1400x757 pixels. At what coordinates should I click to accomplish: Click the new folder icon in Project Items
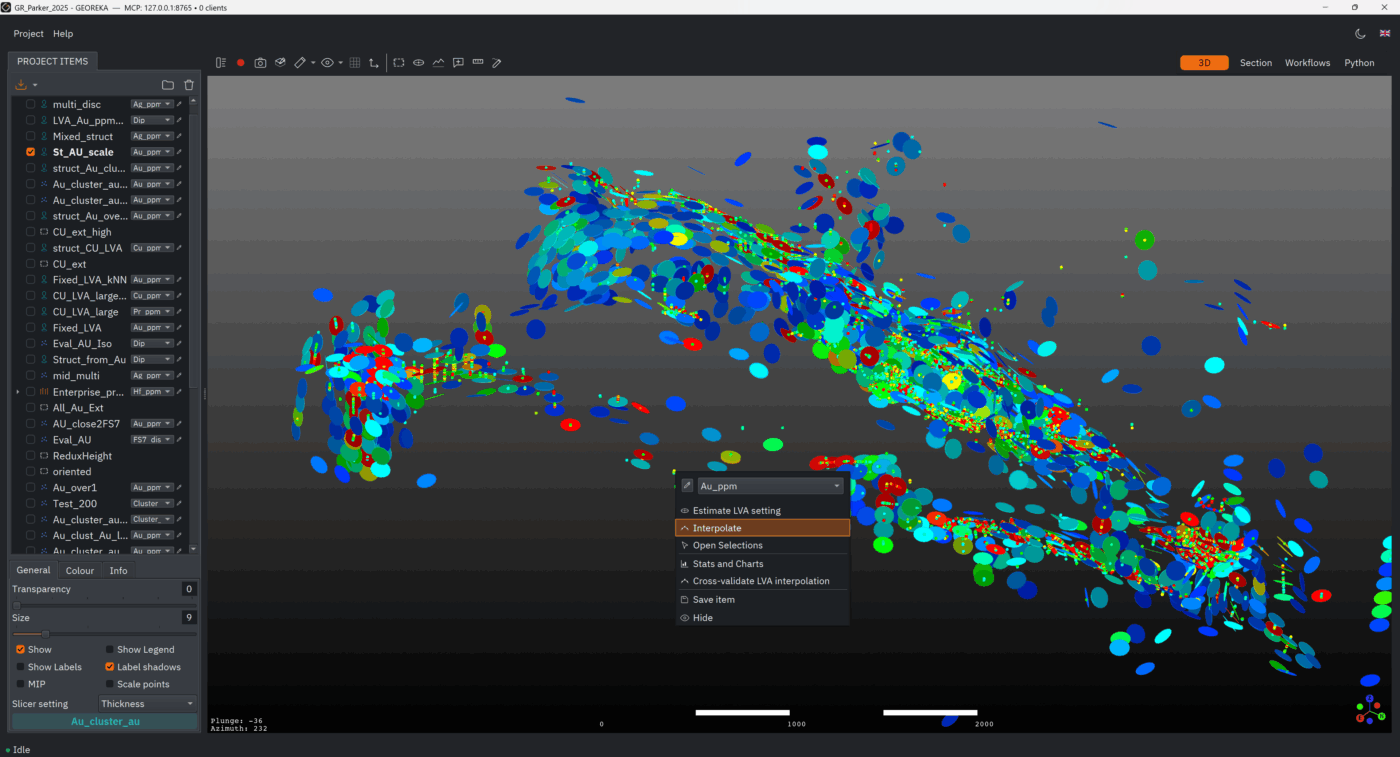pyautogui.click(x=168, y=85)
